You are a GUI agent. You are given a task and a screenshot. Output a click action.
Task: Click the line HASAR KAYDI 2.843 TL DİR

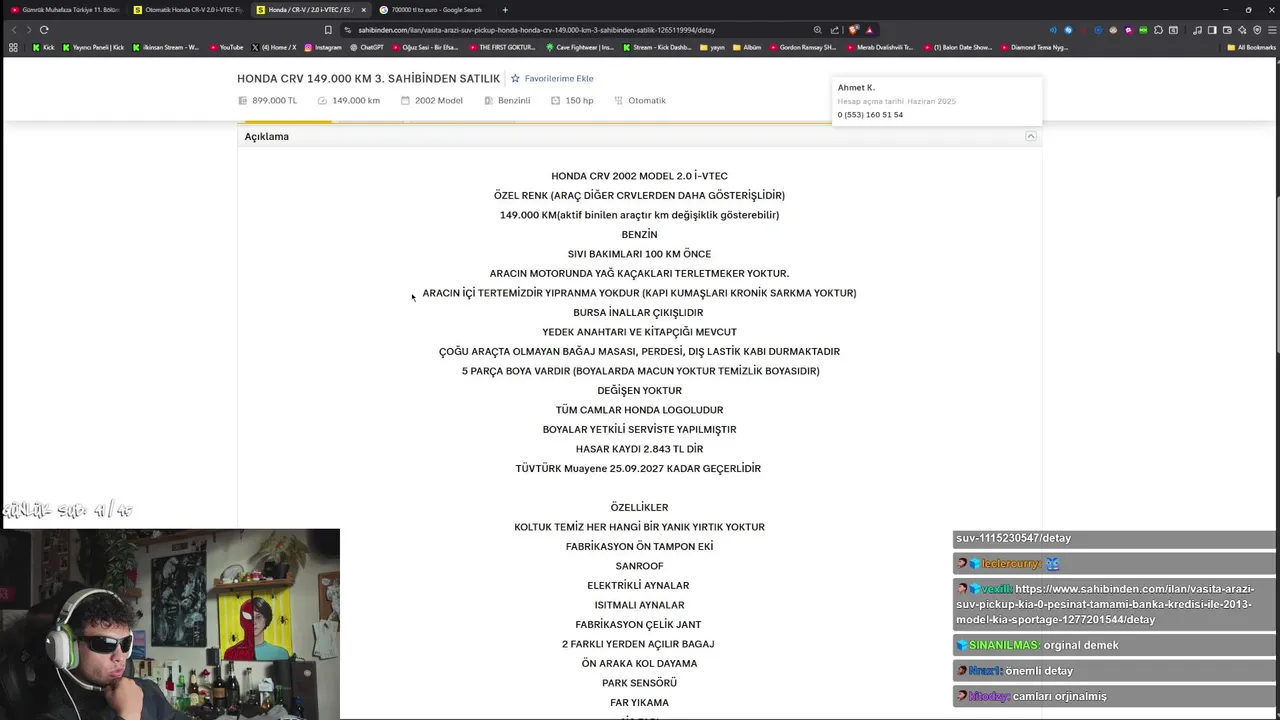point(639,449)
